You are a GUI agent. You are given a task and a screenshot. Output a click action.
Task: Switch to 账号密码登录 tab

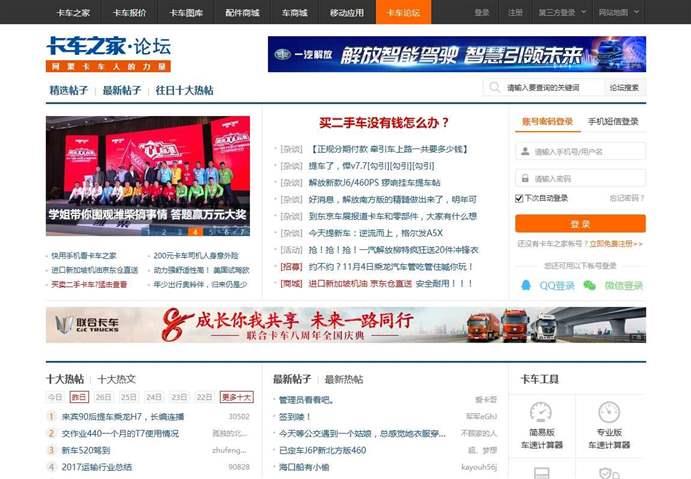point(547,122)
